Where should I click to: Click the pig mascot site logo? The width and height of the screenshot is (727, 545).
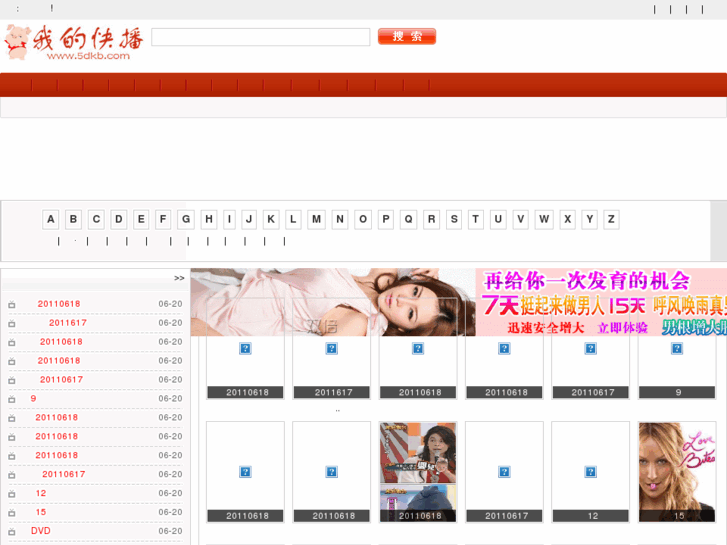pyautogui.click(x=18, y=42)
